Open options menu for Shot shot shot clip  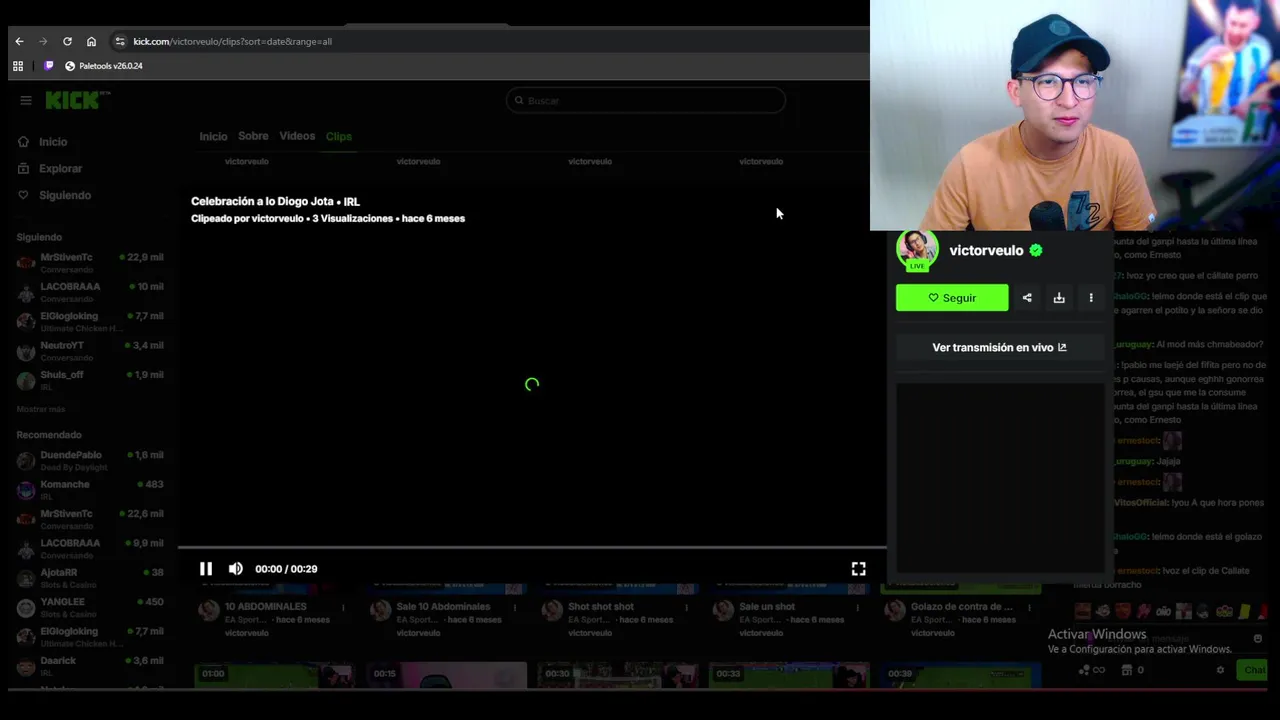pyautogui.click(x=686, y=607)
